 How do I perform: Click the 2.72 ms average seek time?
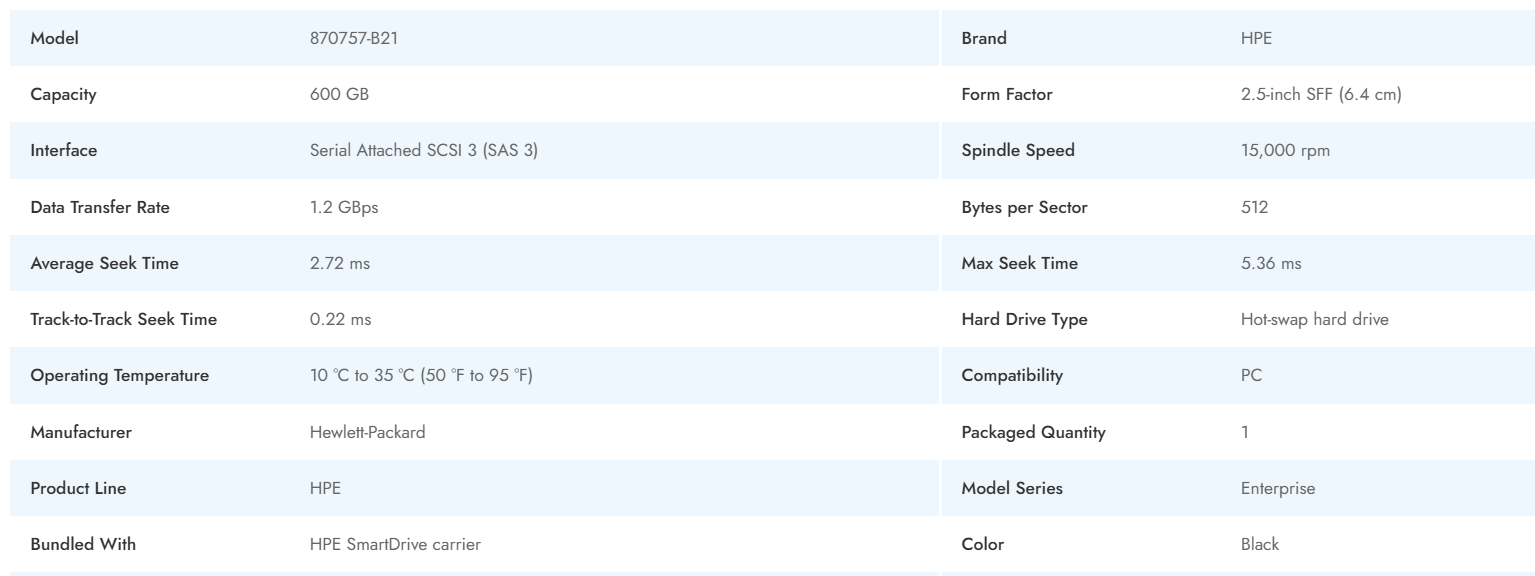click(340, 264)
